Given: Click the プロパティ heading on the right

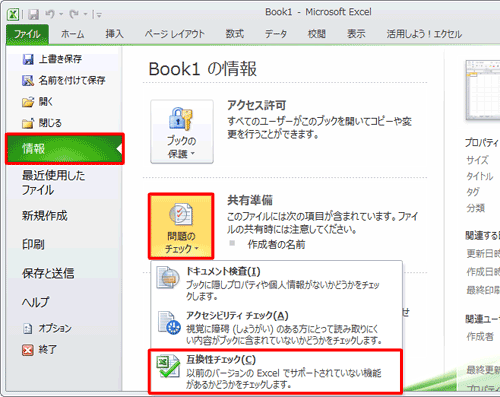Looking at the screenshot, I should pos(482,143).
